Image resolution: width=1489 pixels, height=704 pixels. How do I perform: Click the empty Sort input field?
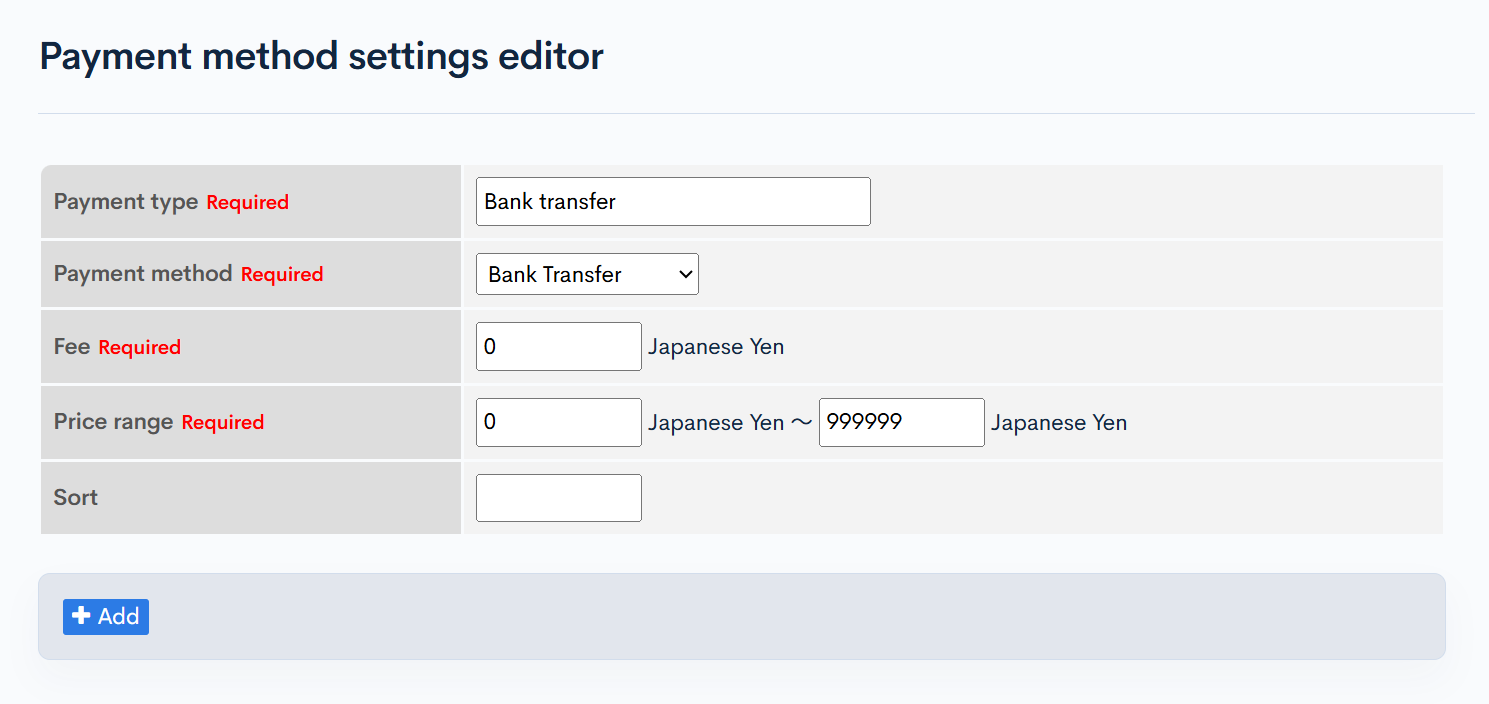pyautogui.click(x=559, y=498)
